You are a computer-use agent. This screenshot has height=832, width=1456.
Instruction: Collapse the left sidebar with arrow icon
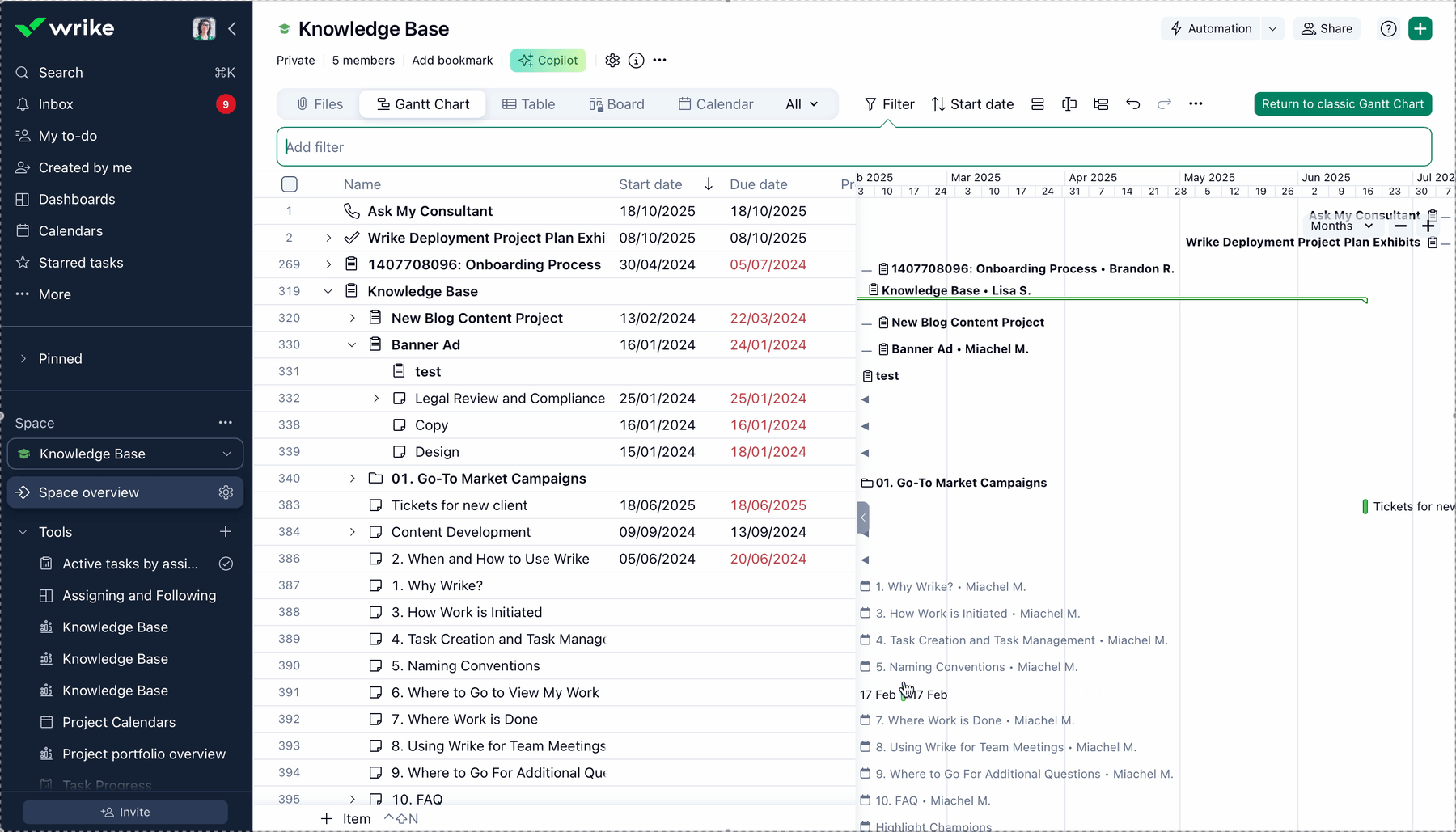coord(232,29)
